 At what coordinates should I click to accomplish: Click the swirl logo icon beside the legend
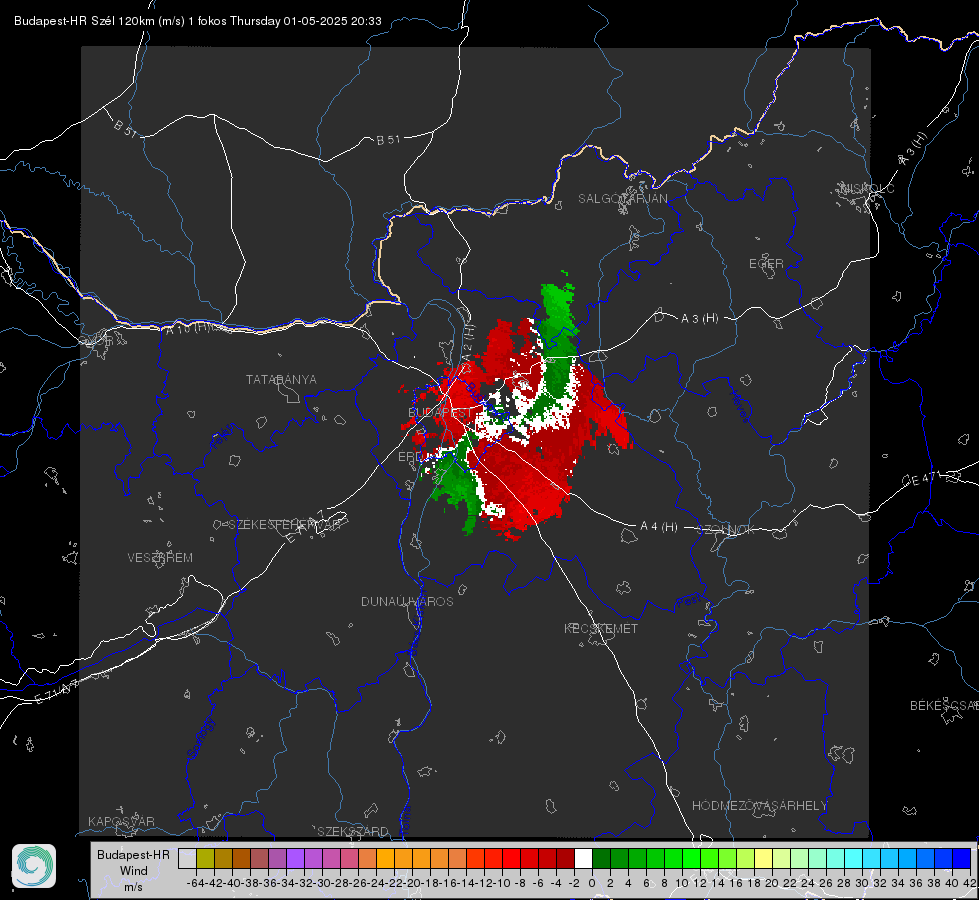(34, 866)
